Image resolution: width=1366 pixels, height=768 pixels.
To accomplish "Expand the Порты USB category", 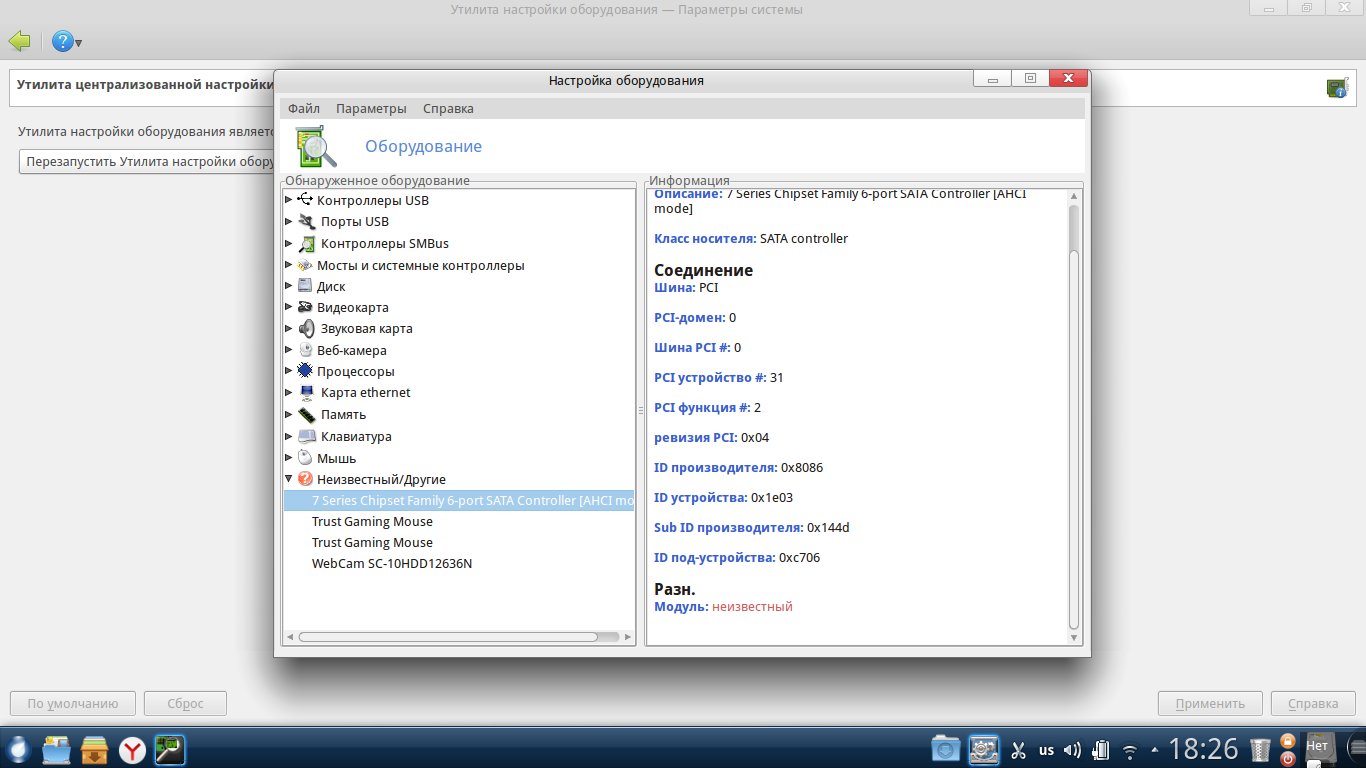I will point(289,221).
